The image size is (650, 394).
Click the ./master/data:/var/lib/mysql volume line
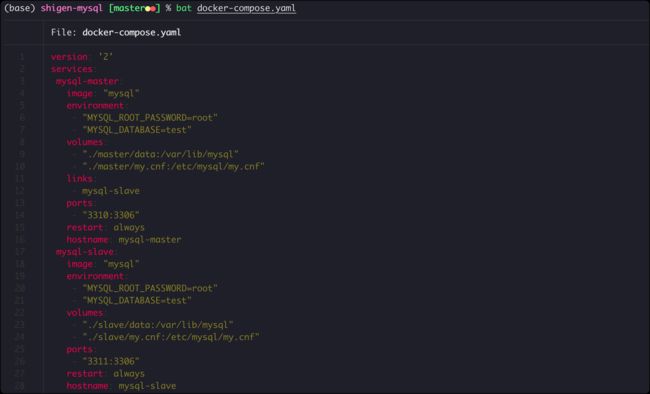click(160, 154)
